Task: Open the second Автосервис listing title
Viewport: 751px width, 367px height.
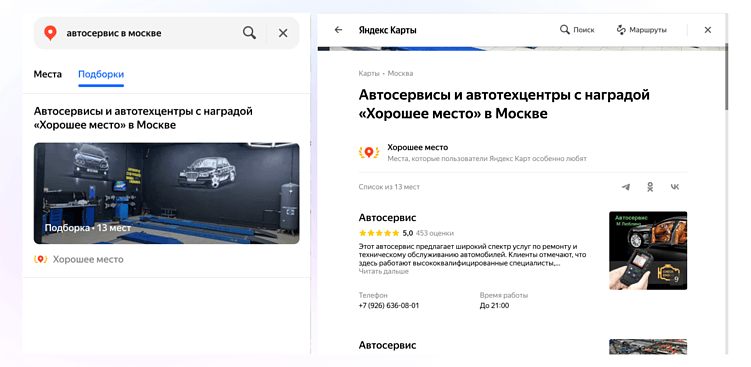Action: coord(387,345)
